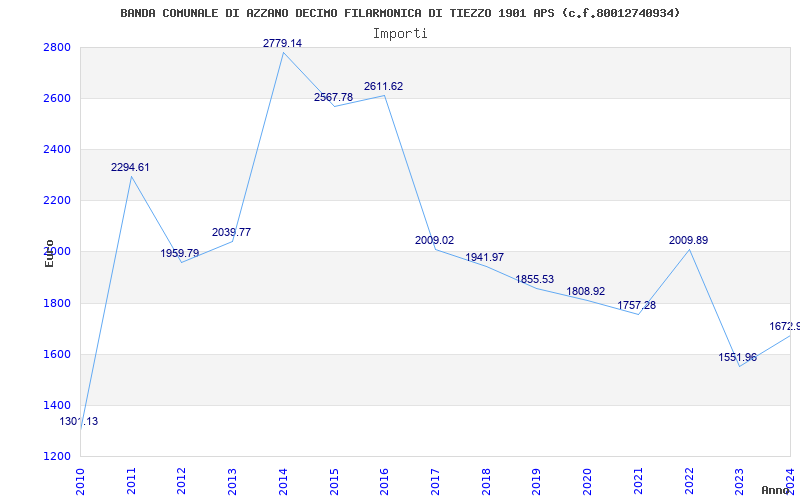Click the 2611.62 data label
Image resolution: width=800 pixels, height=500 pixels.
pyautogui.click(x=383, y=86)
